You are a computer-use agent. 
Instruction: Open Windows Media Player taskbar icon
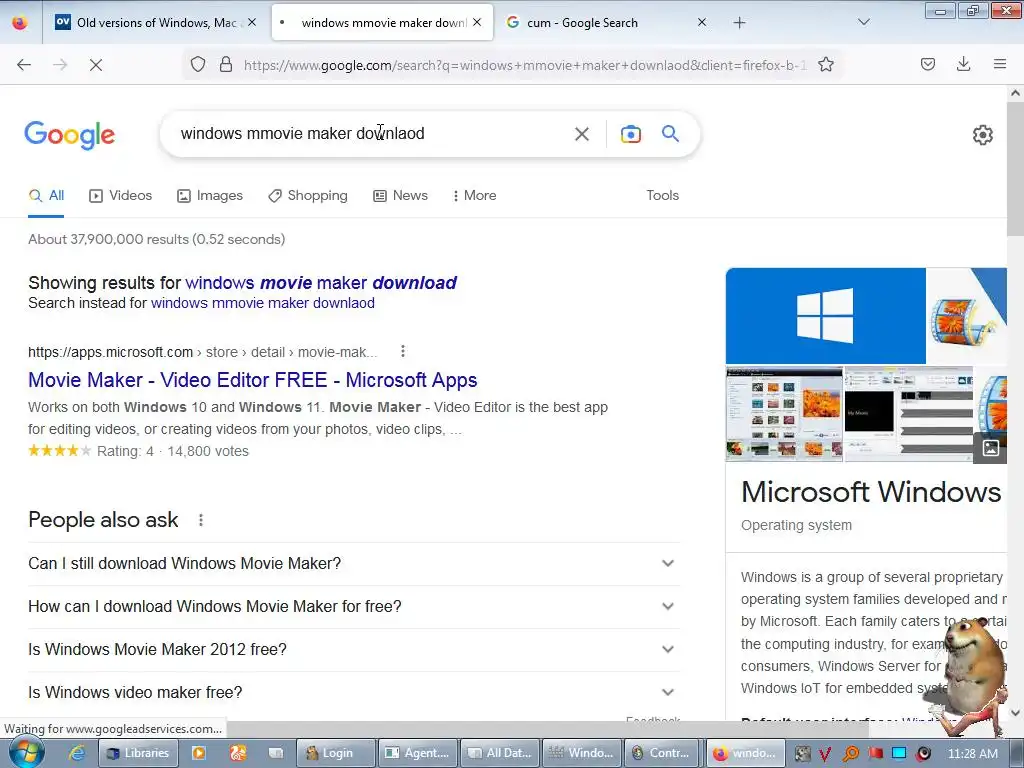coord(198,753)
